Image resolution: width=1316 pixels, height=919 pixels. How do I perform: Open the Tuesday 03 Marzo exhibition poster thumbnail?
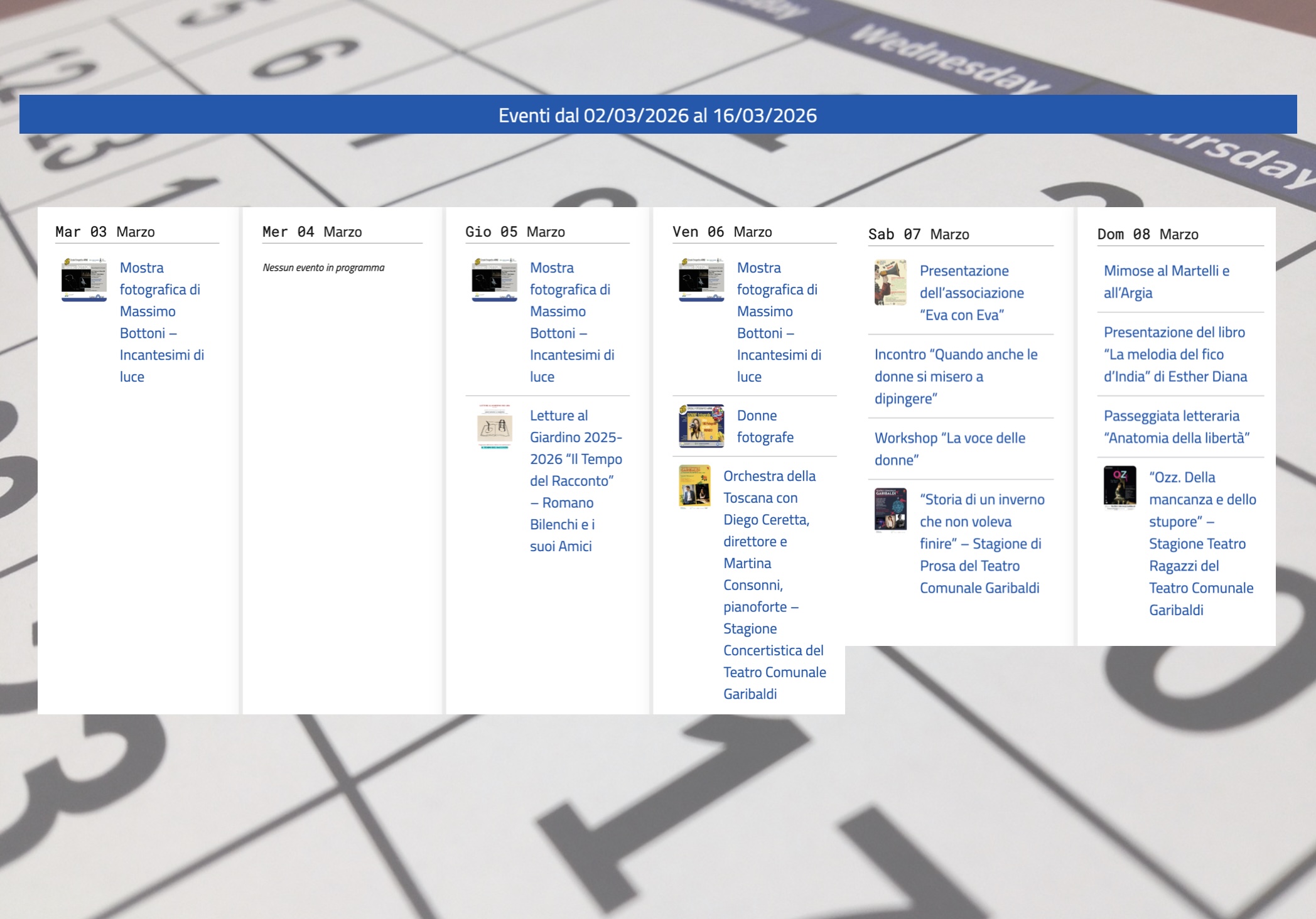pyautogui.click(x=84, y=280)
